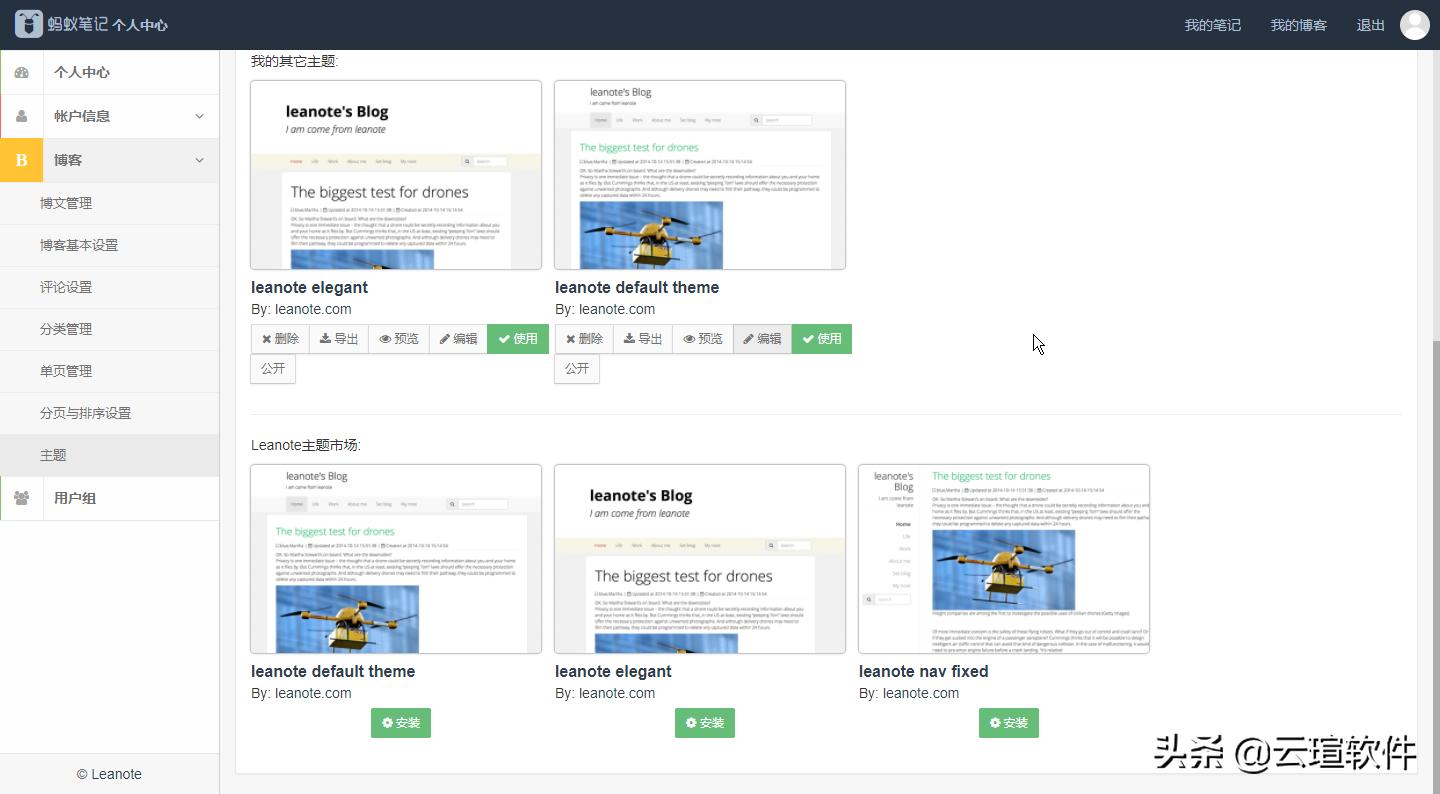Open 博客基本设置 in the sidebar

pyautogui.click(x=110, y=245)
